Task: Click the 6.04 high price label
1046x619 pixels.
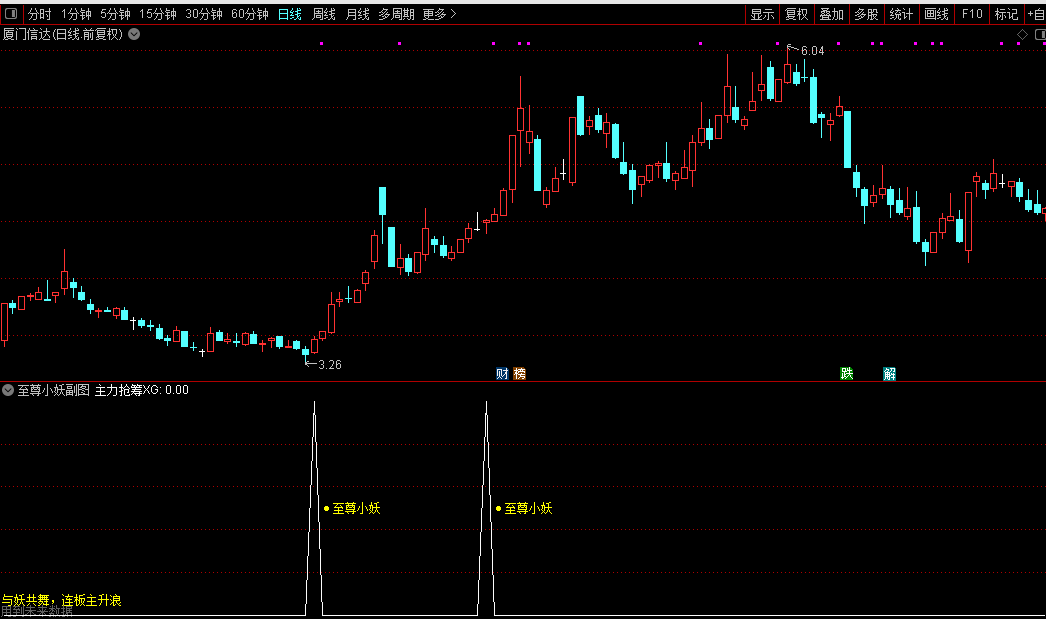Action: tap(813, 51)
